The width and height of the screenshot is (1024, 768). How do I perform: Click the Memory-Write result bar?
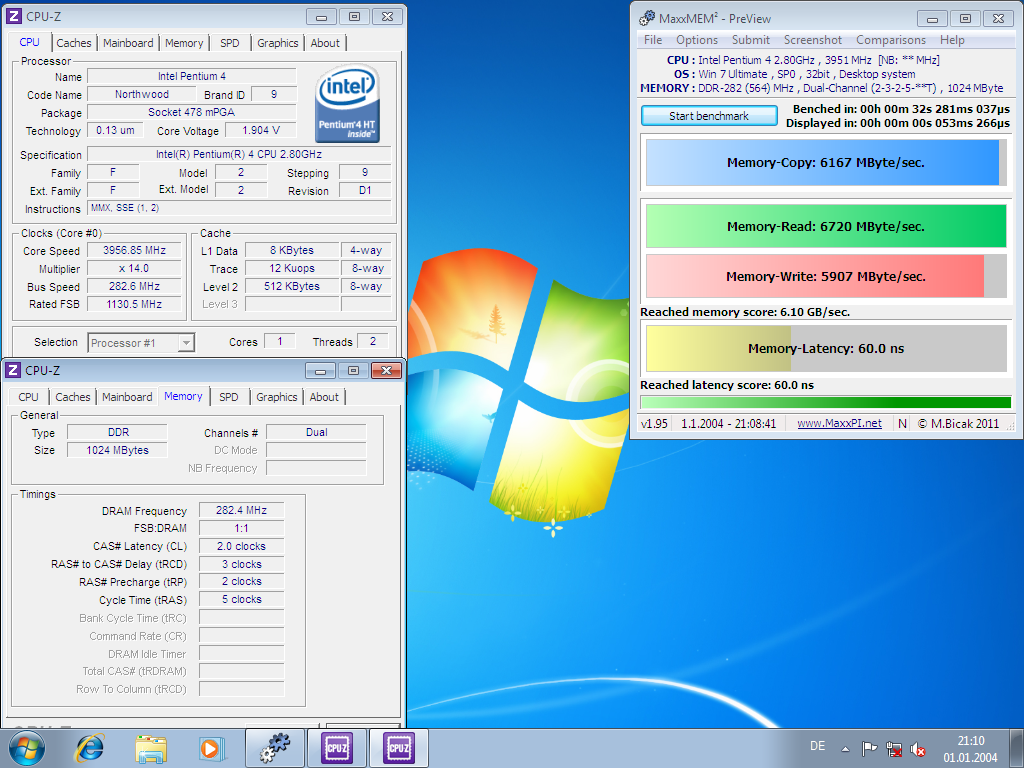pos(826,276)
